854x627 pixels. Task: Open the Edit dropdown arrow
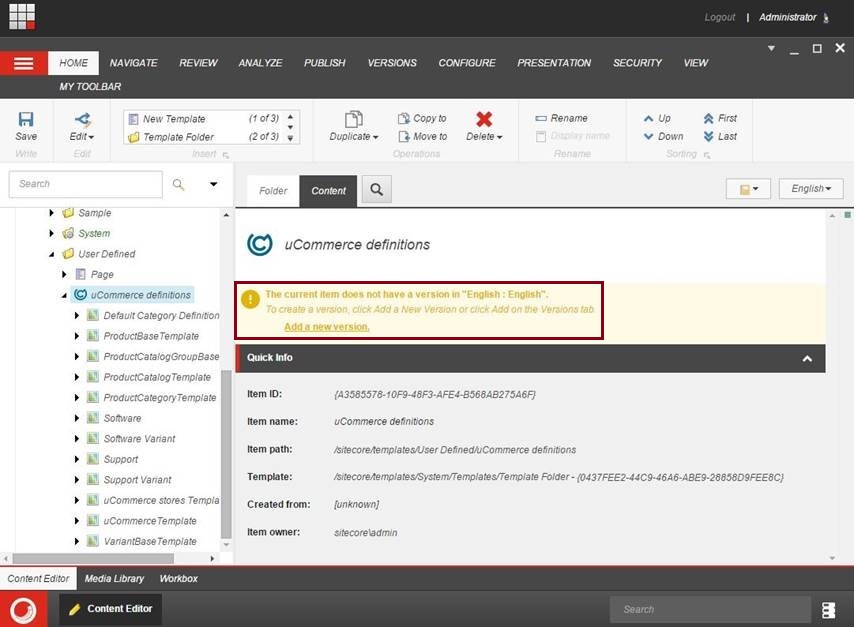[x=91, y=137]
